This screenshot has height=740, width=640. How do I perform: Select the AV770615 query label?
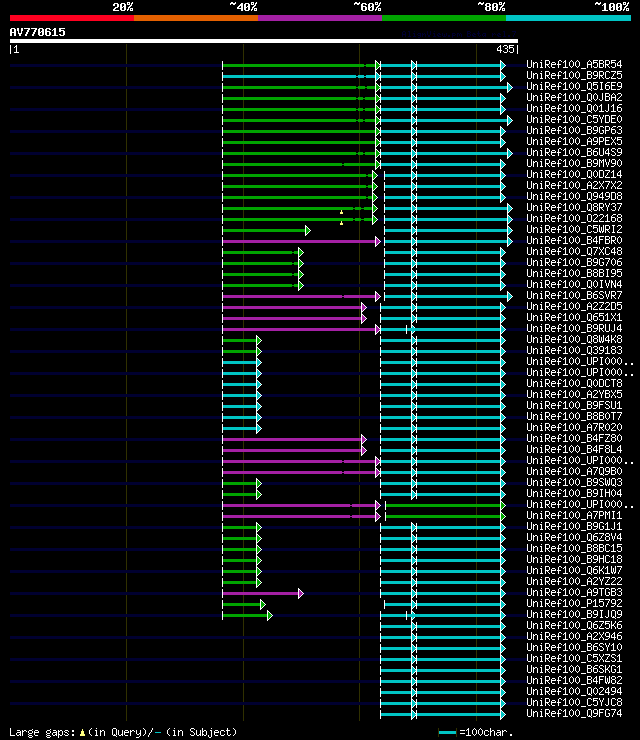pyautogui.click(x=37, y=32)
